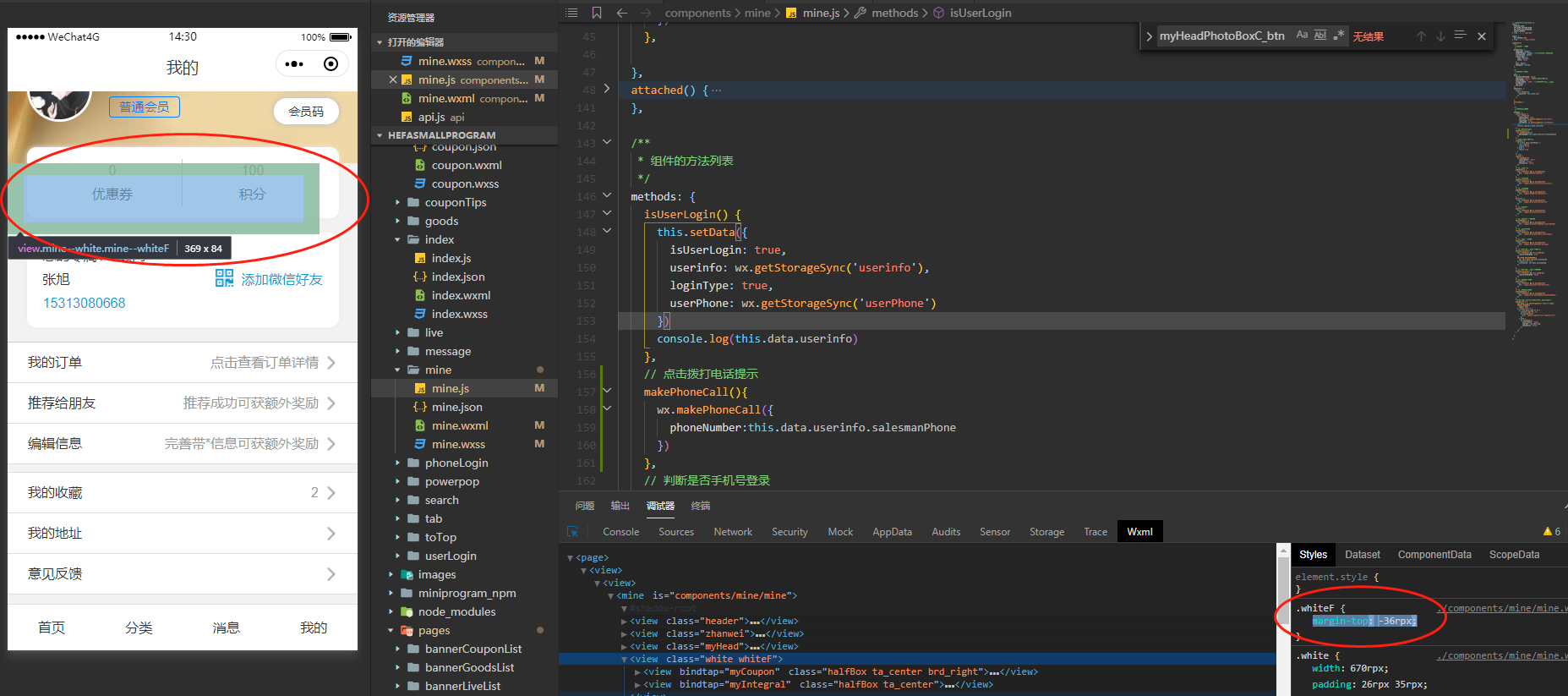The height and width of the screenshot is (696, 1568).
Task: Click the simulator capsule circle close icon
Action: 331,64
